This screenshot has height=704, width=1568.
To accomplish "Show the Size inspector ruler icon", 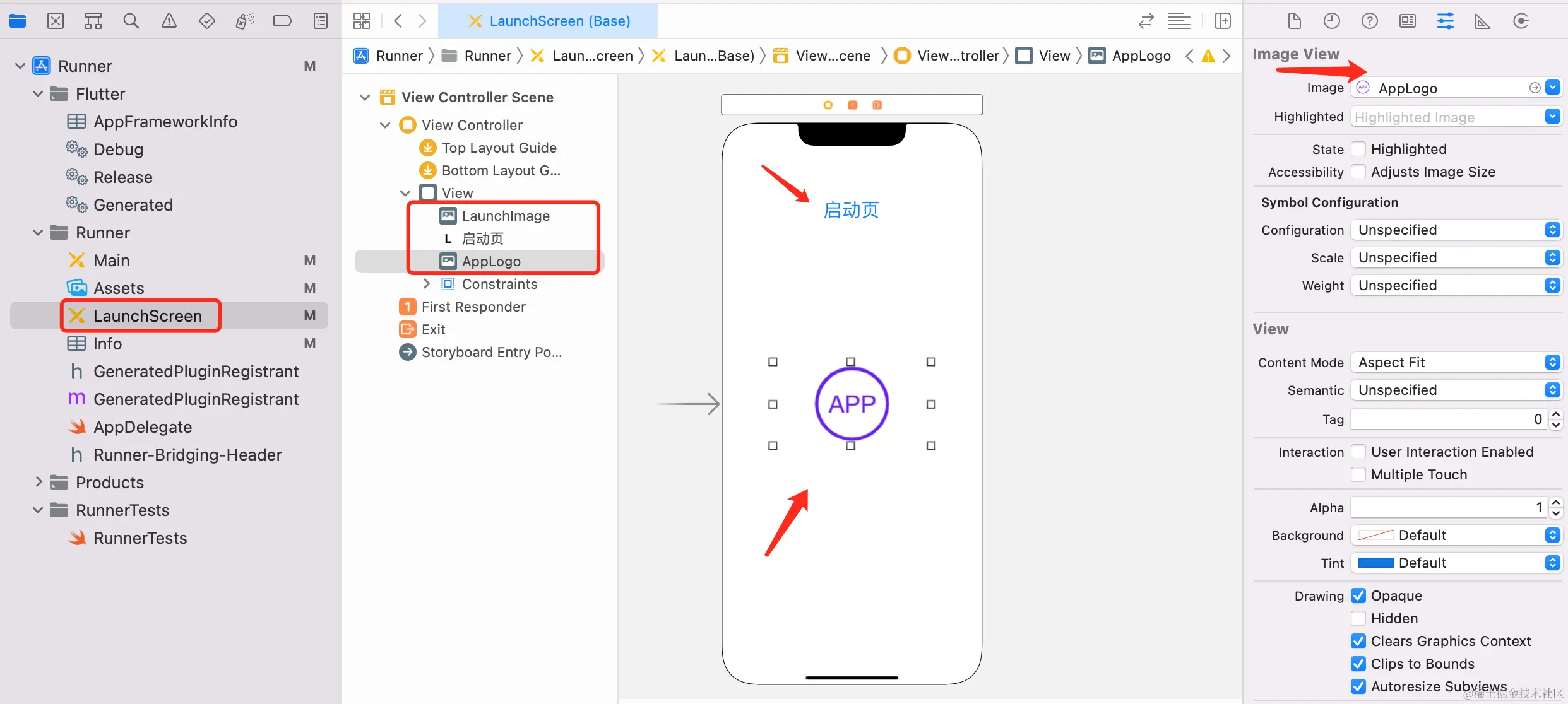I will (x=1482, y=21).
